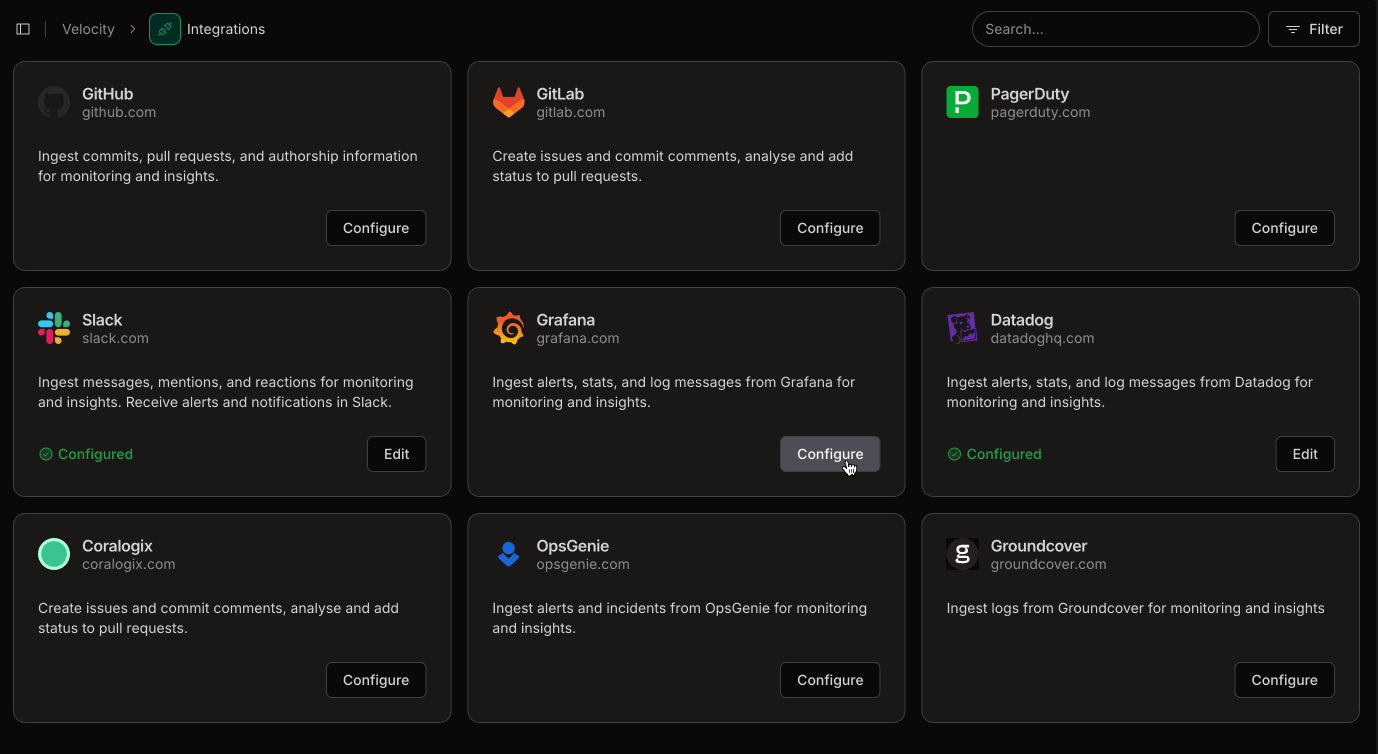Click the PagerDuty green icon
The image size is (1378, 754).
tap(962, 101)
